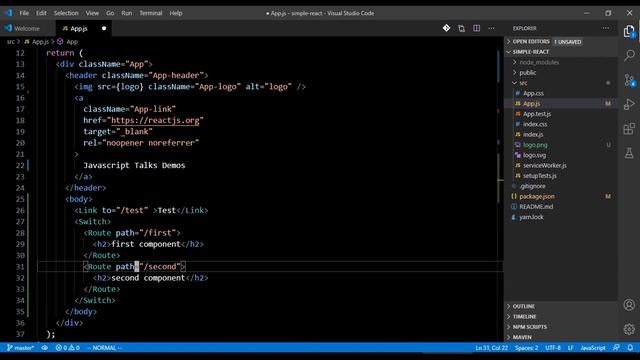
Task: Open serviceWorker.js in the explorer
Action: 544,165
